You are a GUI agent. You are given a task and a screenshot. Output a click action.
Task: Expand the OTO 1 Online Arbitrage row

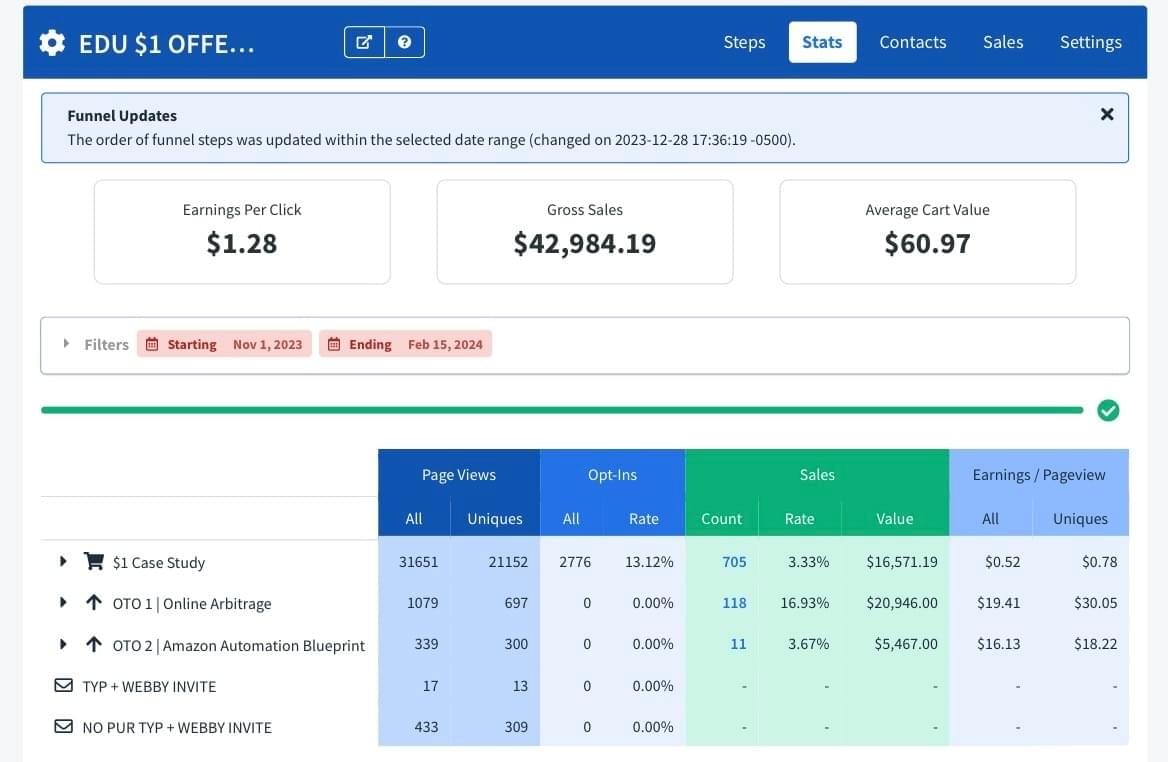coord(63,603)
